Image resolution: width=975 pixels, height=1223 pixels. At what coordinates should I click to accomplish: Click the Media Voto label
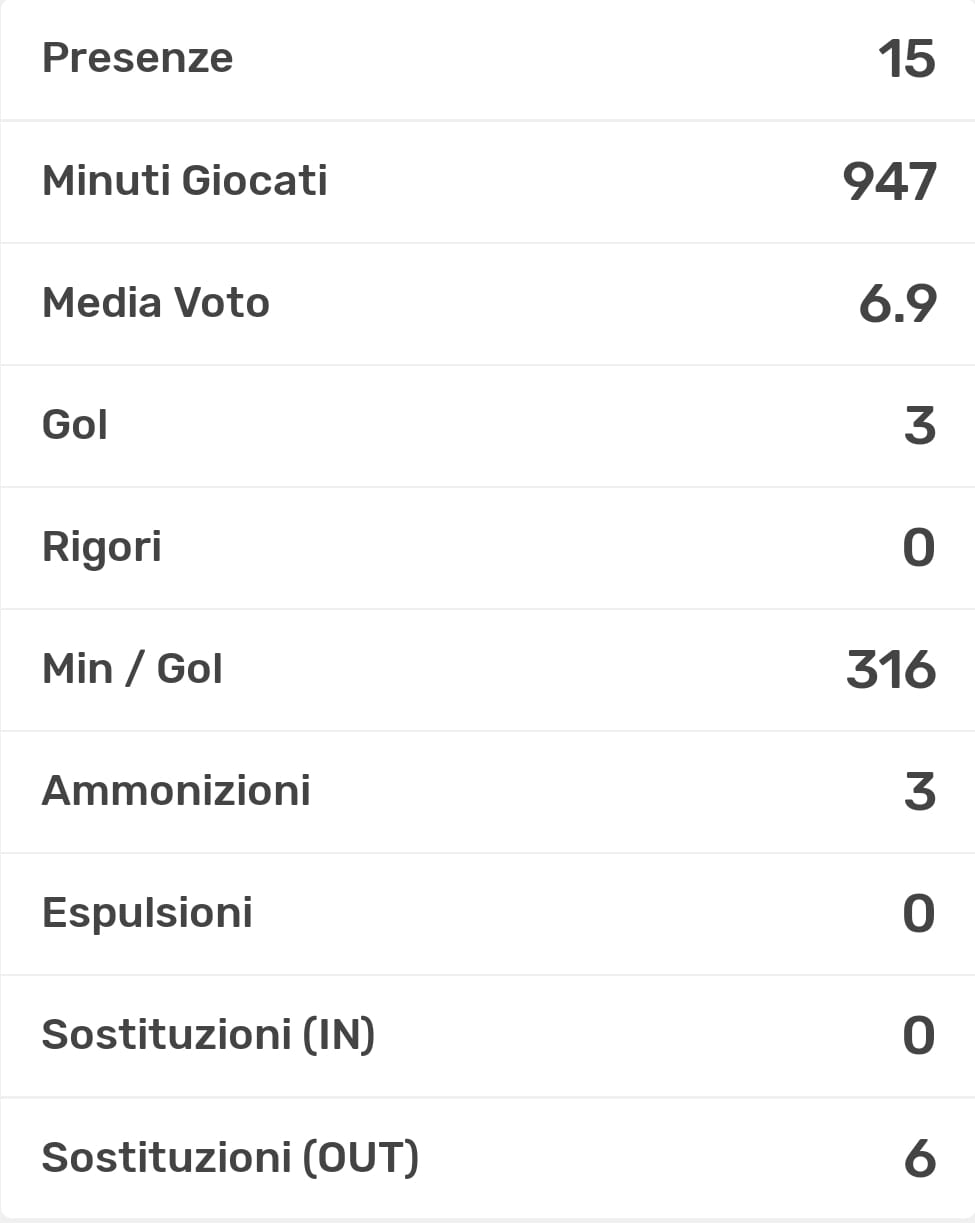[x=155, y=303]
